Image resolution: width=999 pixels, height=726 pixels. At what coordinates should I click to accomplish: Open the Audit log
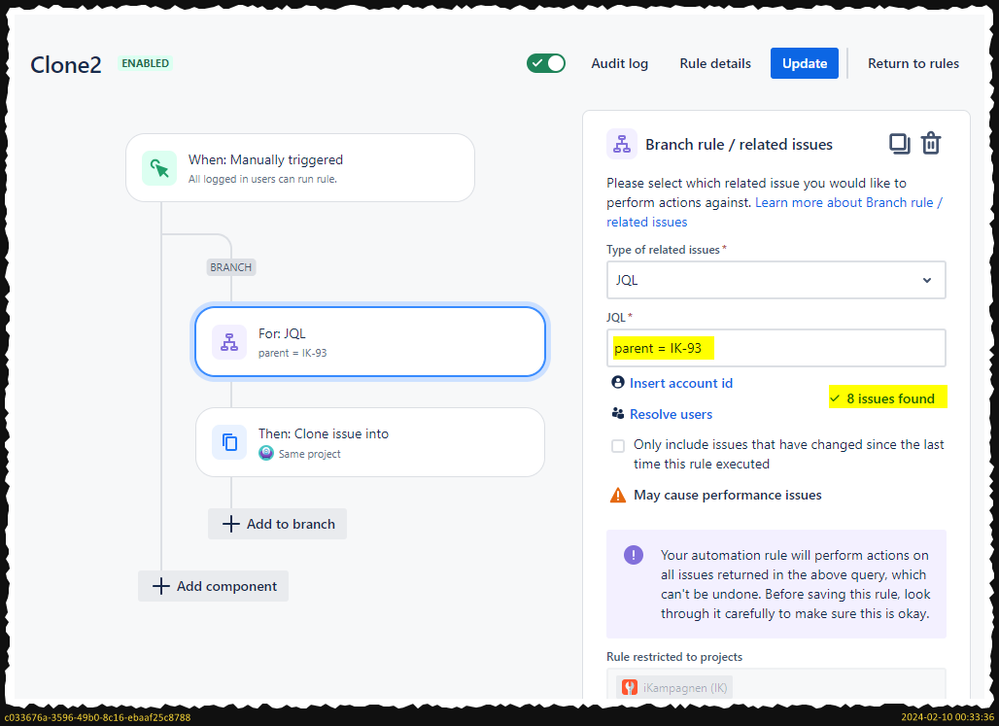click(x=619, y=64)
